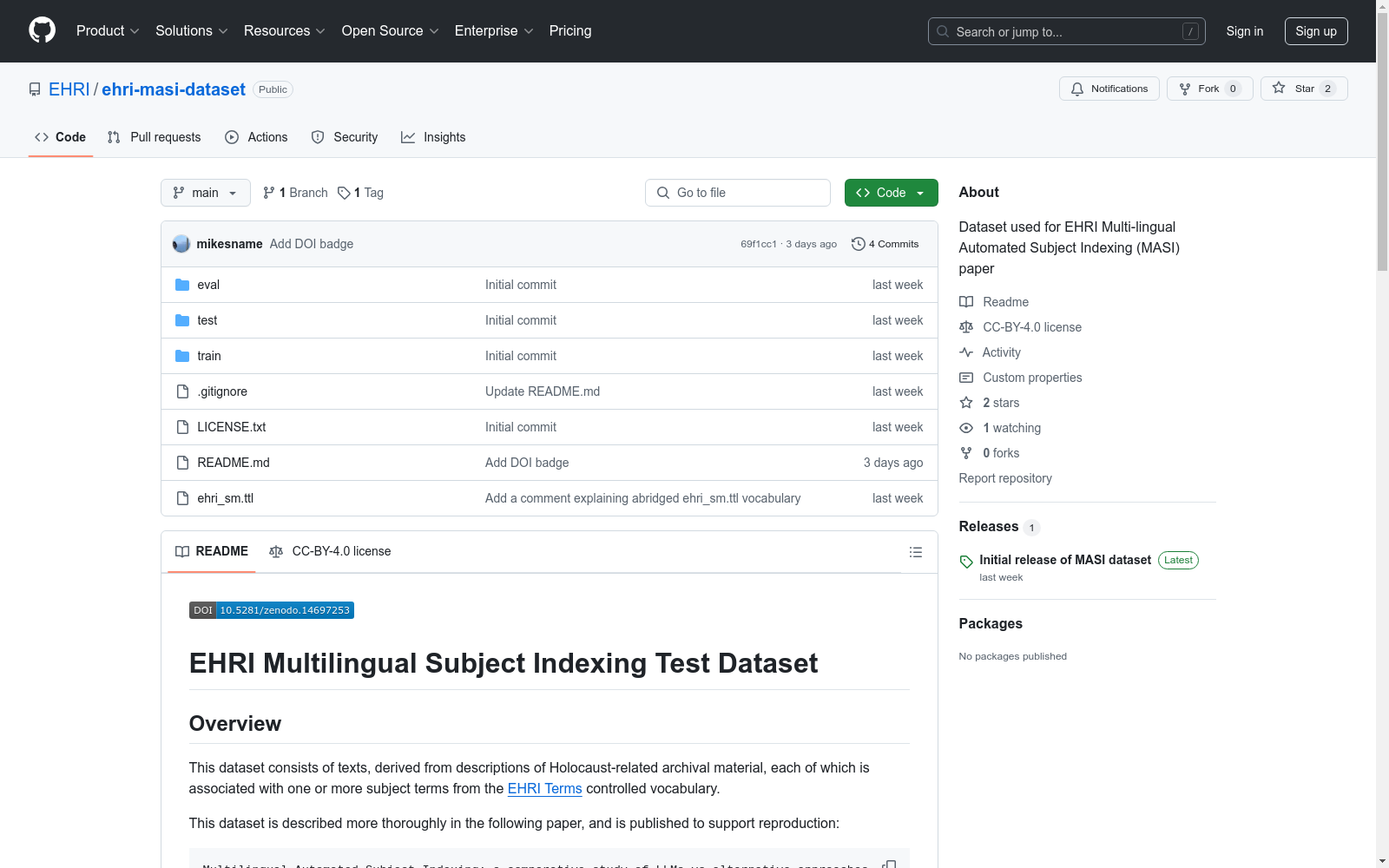The height and width of the screenshot is (868, 1389).
Task: Select the CC-BY-4.0 license tab
Action: (x=330, y=552)
